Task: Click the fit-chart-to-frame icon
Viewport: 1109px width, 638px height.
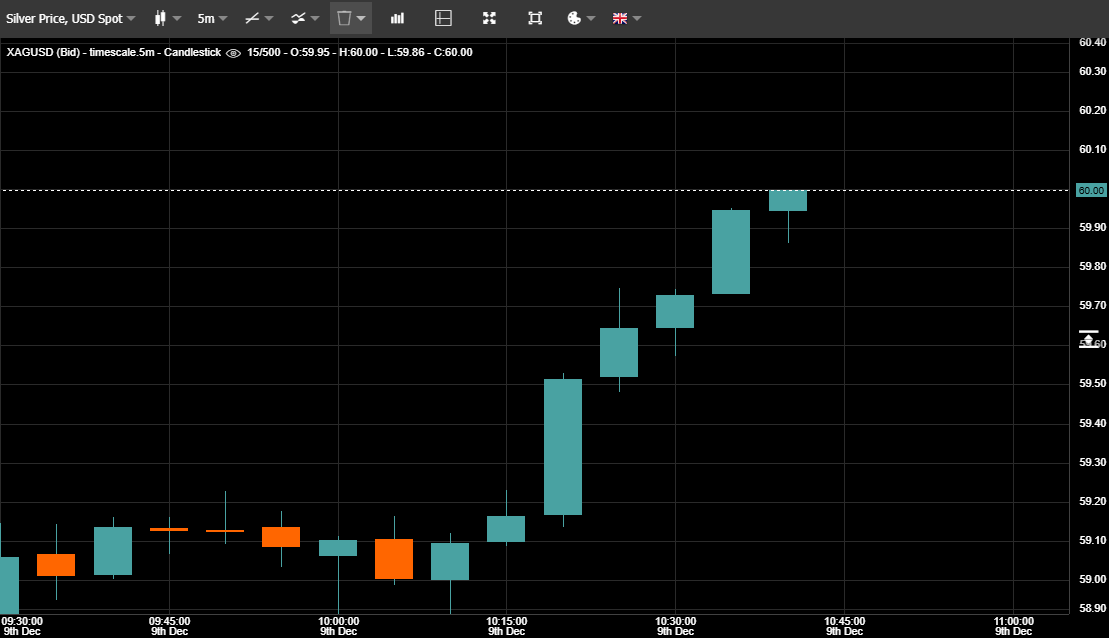Action: [535, 18]
